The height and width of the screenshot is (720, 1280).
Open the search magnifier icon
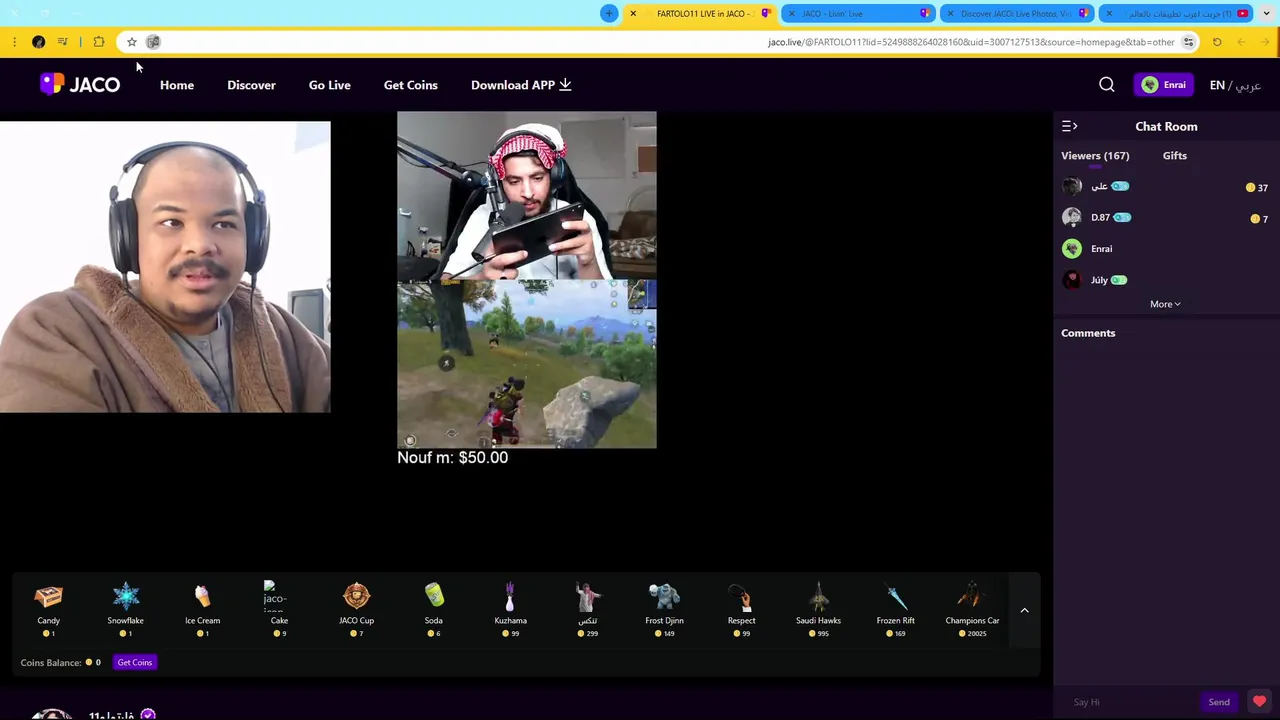pyautogui.click(x=1107, y=85)
